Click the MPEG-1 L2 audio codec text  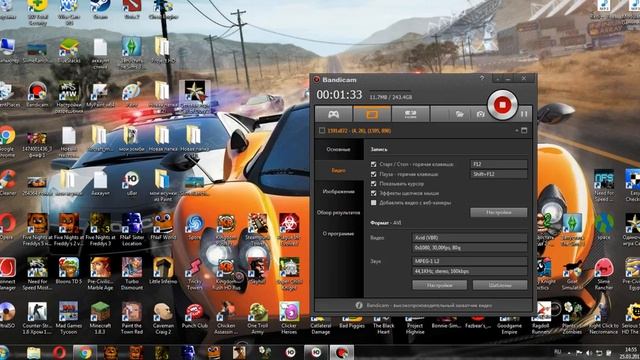[x=427, y=261]
